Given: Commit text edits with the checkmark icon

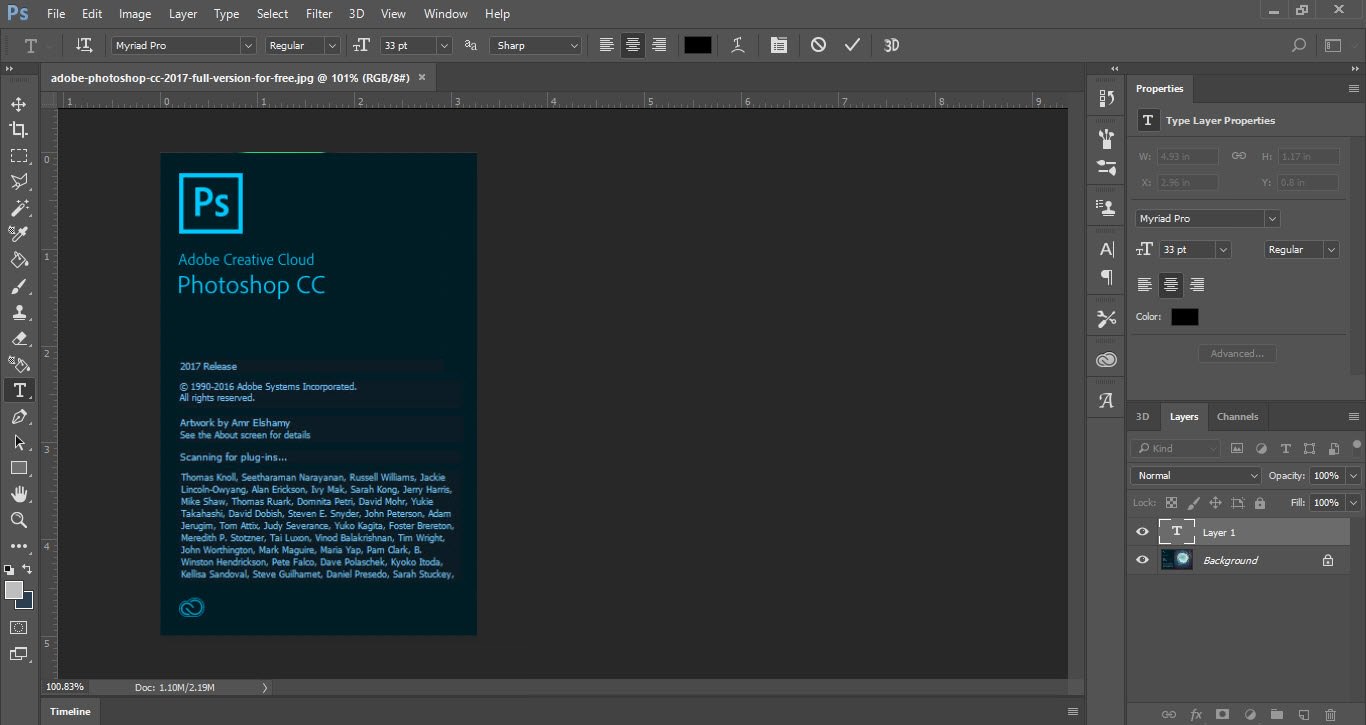Looking at the screenshot, I should tap(852, 45).
